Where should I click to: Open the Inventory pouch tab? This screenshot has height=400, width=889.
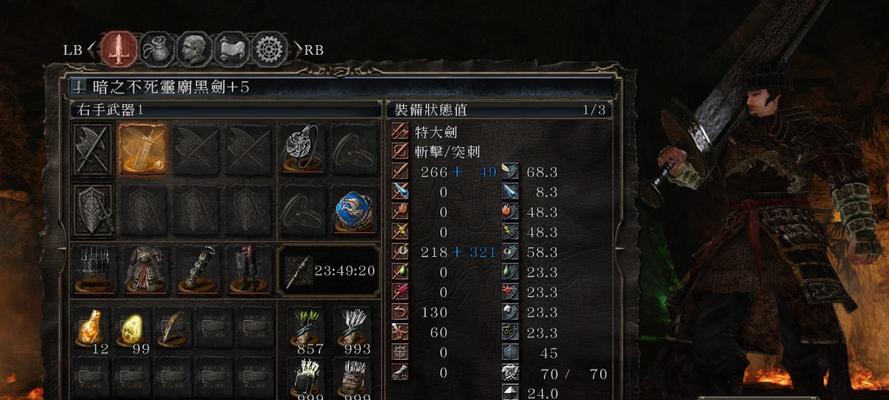click(157, 49)
